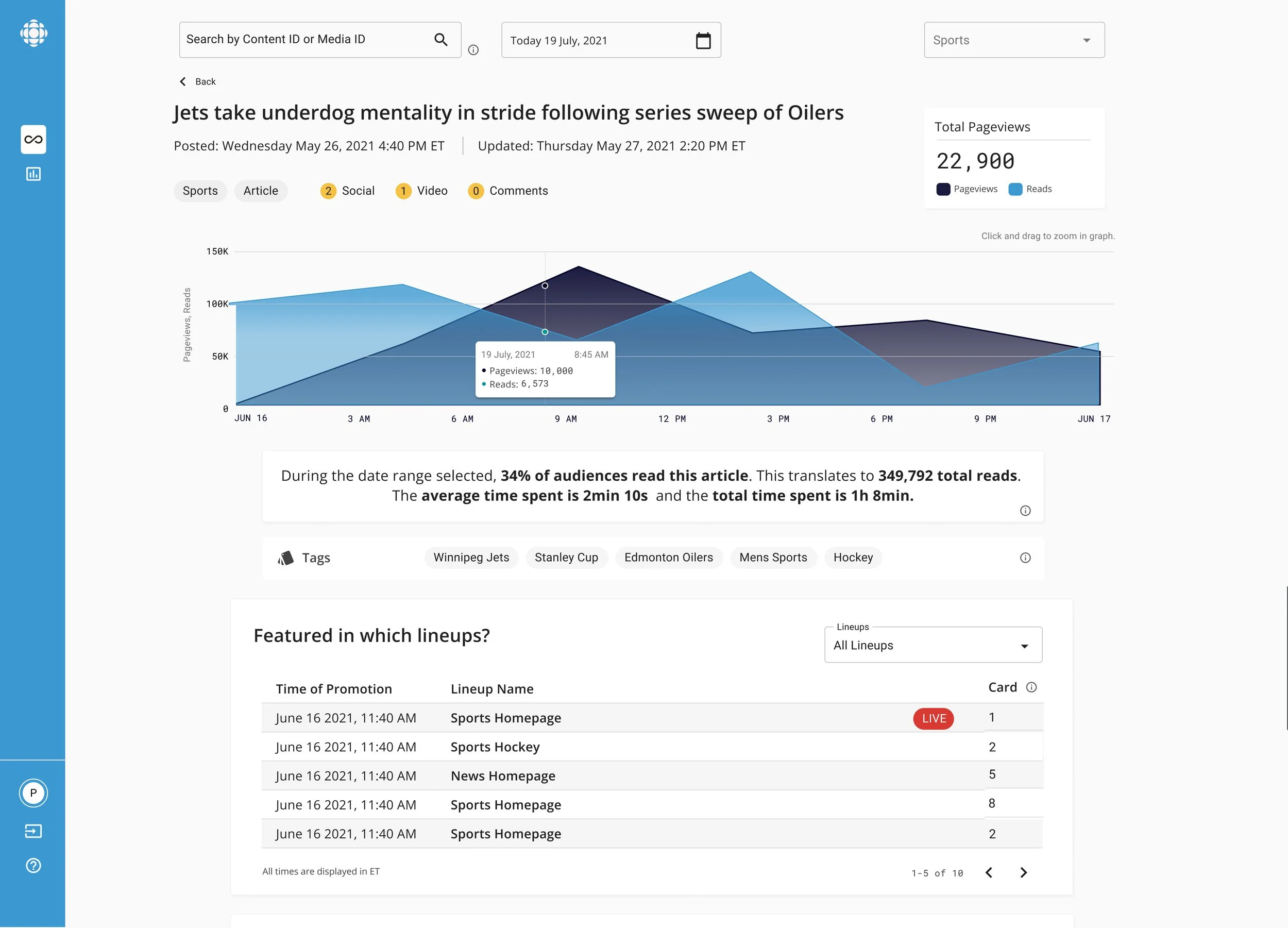Viewport: 1288px width, 928px height.
Task: Open the All Lineups dropdown
Action: (933, 646)
